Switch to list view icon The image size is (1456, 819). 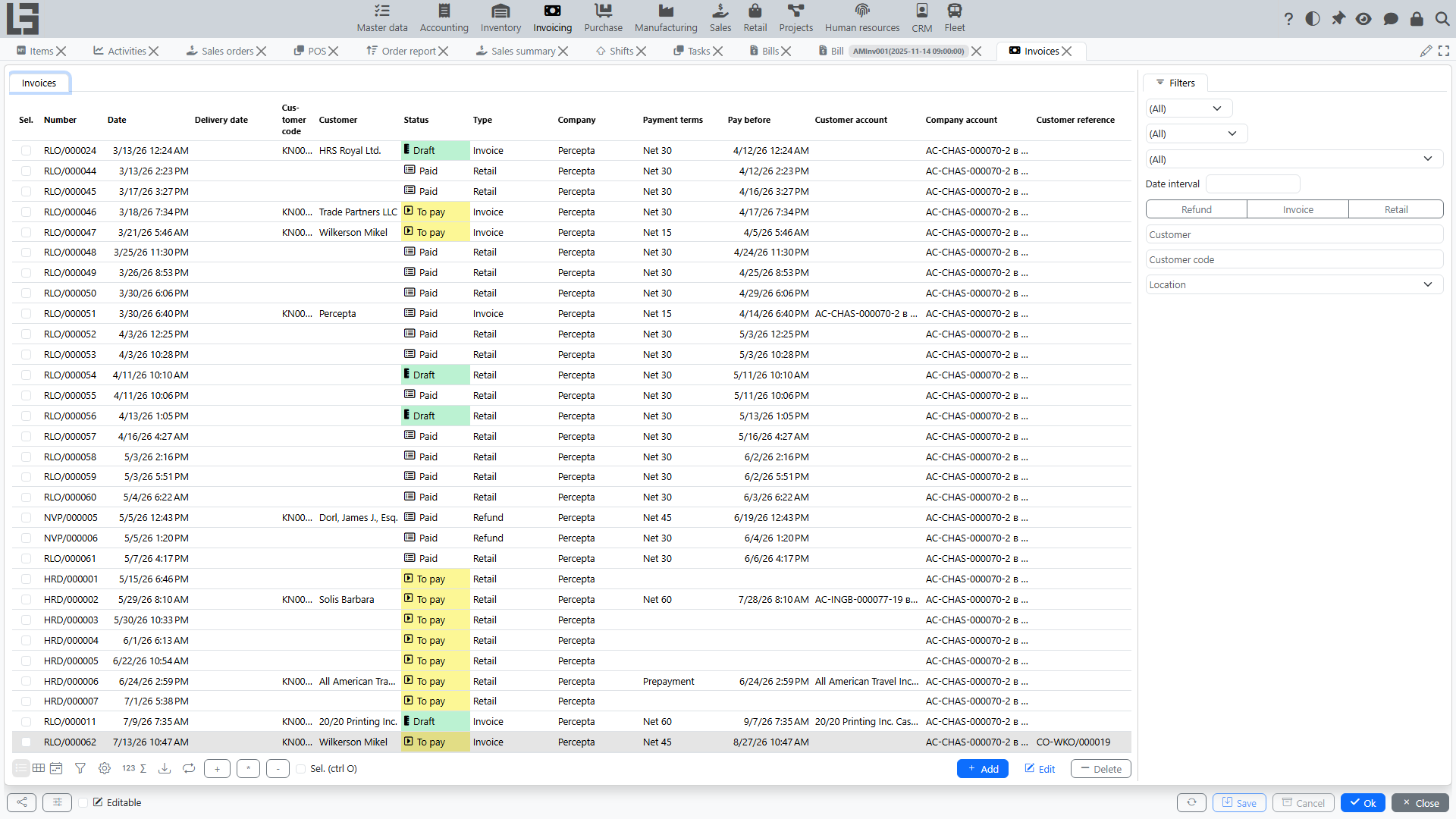tap(21, 768)
